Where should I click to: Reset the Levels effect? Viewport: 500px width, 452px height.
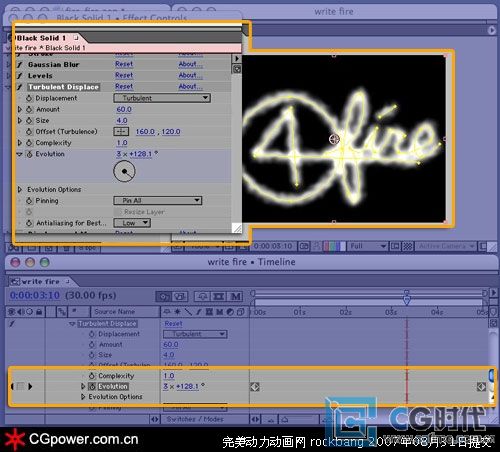click(x=124, y=75)
